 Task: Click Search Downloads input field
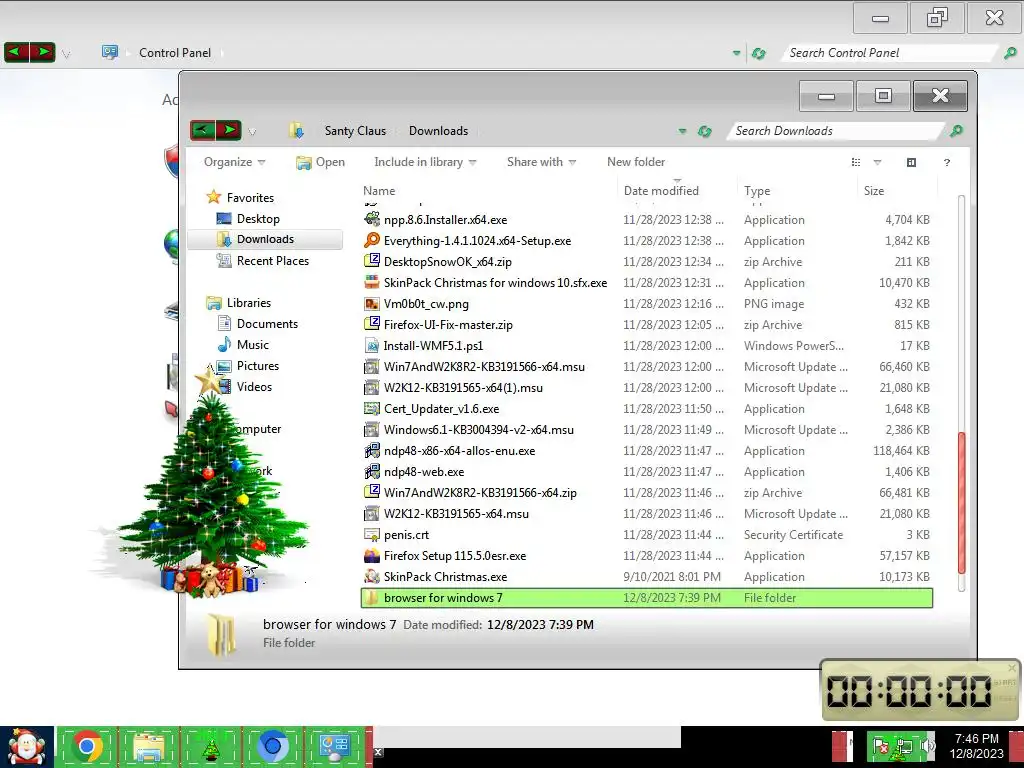tap(837, 131)
